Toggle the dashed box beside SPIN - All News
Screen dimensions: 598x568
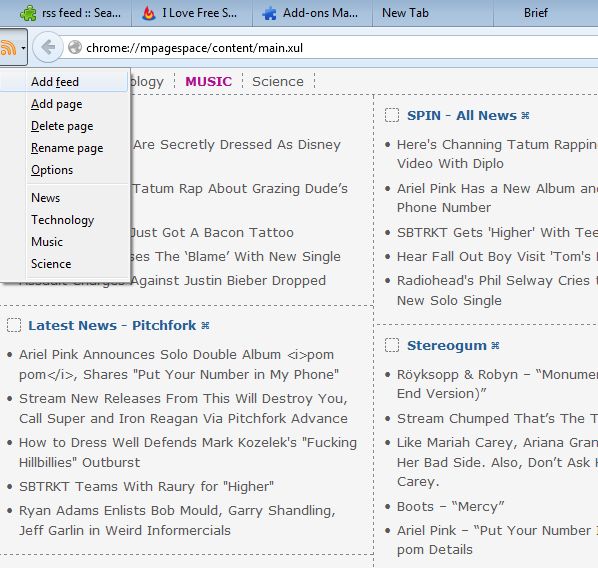coord(392,115)
